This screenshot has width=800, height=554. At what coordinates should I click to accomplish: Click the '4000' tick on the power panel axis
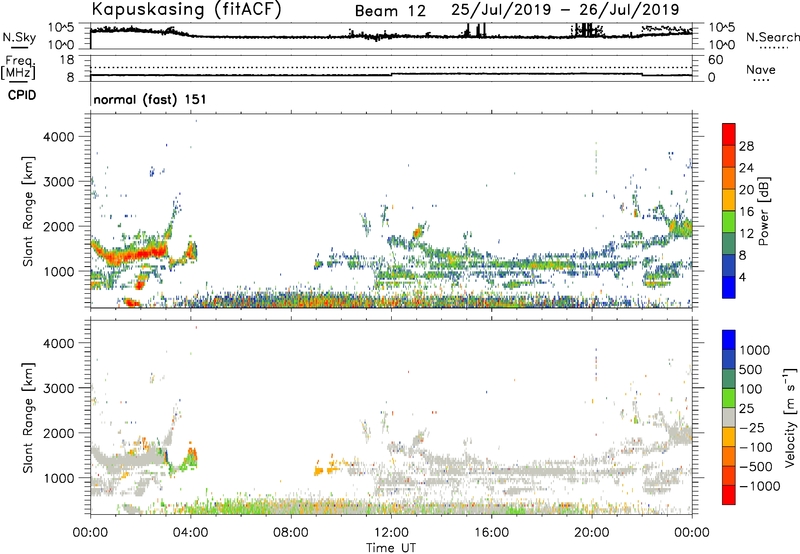coord(59,137)
